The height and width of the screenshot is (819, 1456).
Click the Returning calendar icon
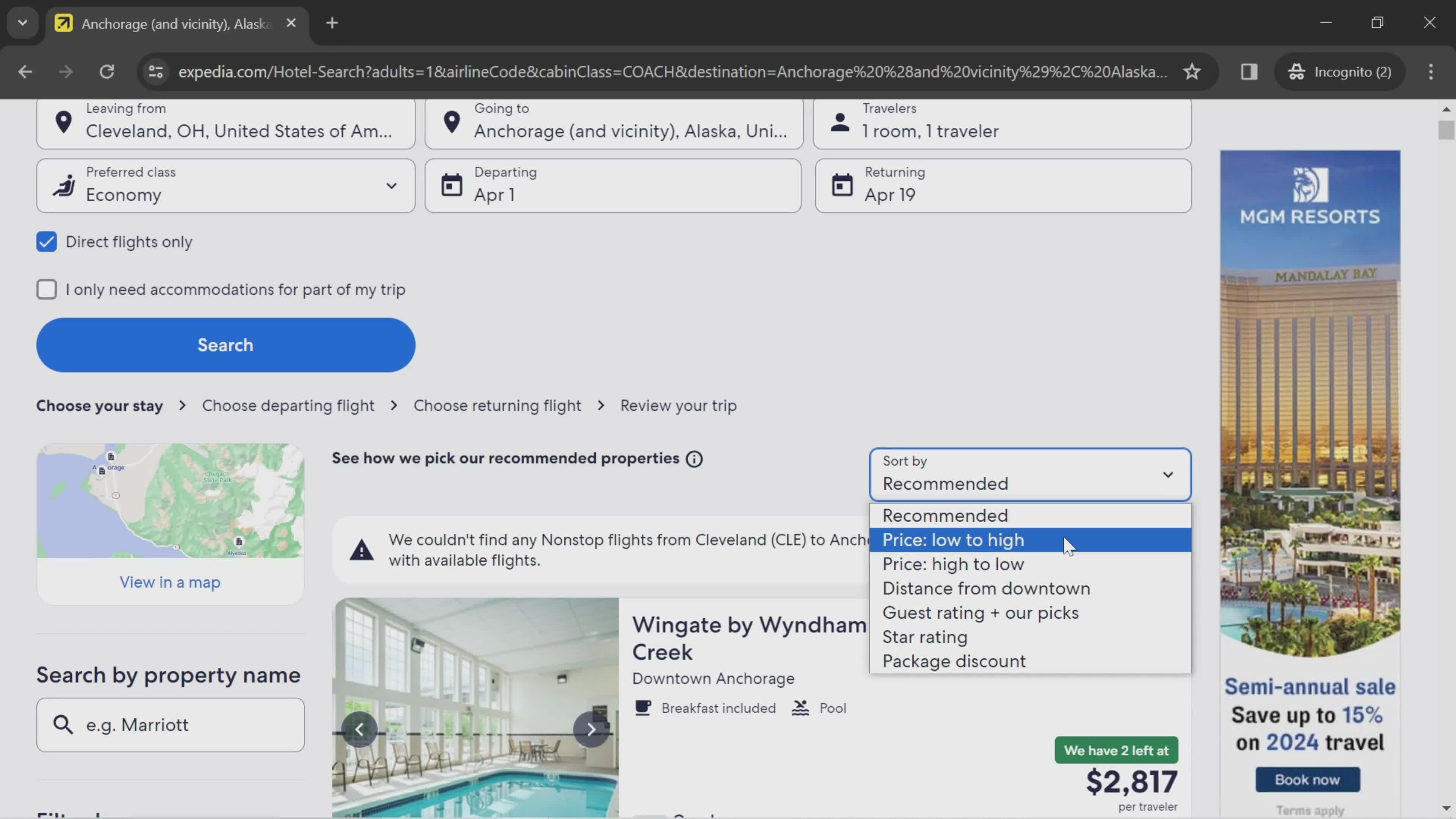pos(842,185)
